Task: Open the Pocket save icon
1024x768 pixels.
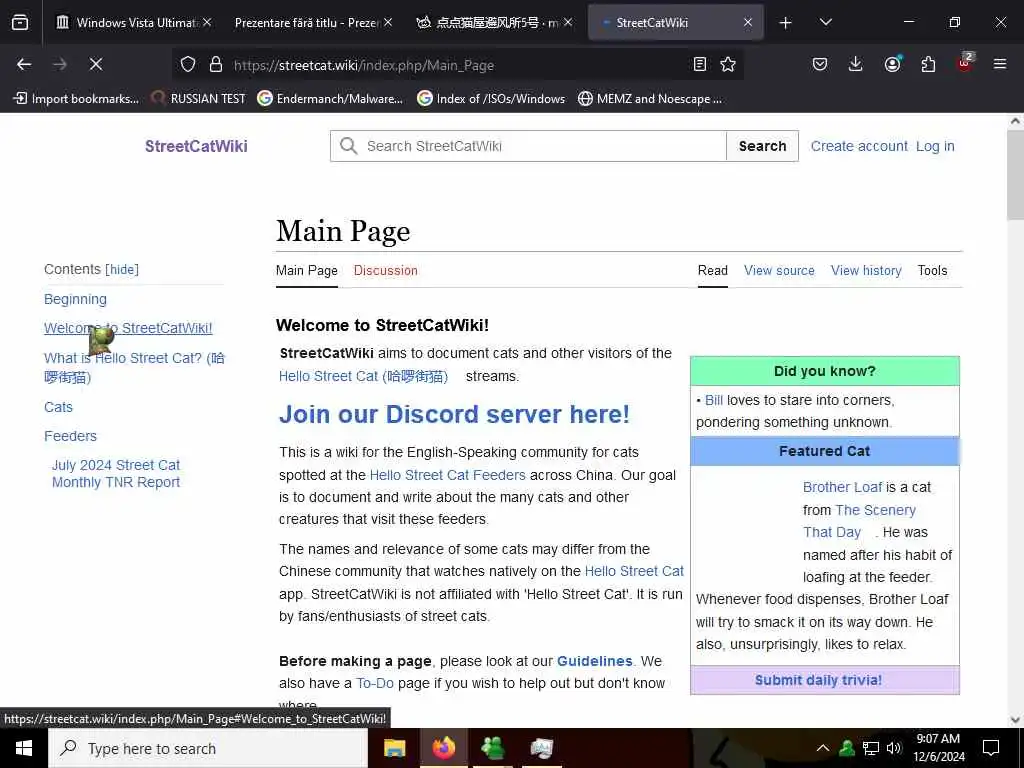Action: (x=820, y=64)
